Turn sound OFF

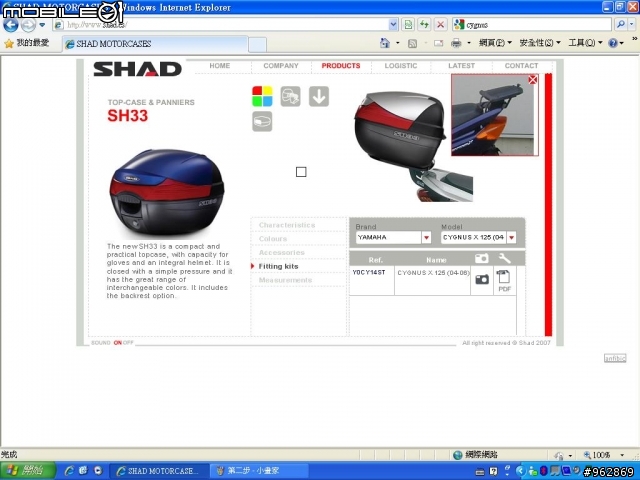pos(128,342)
